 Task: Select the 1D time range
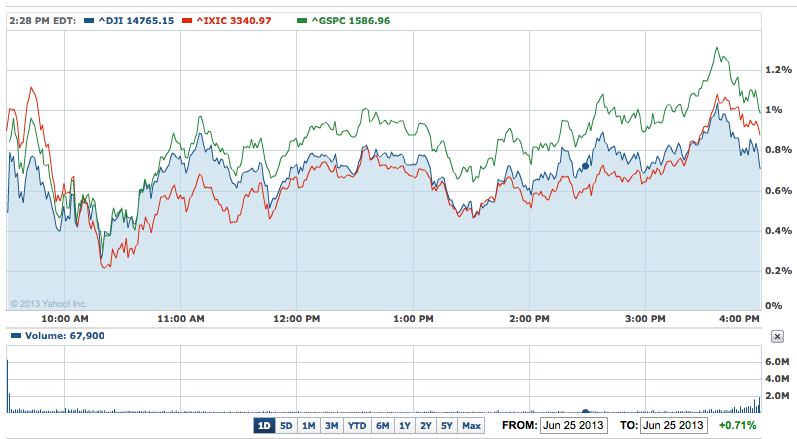[264, 426]
